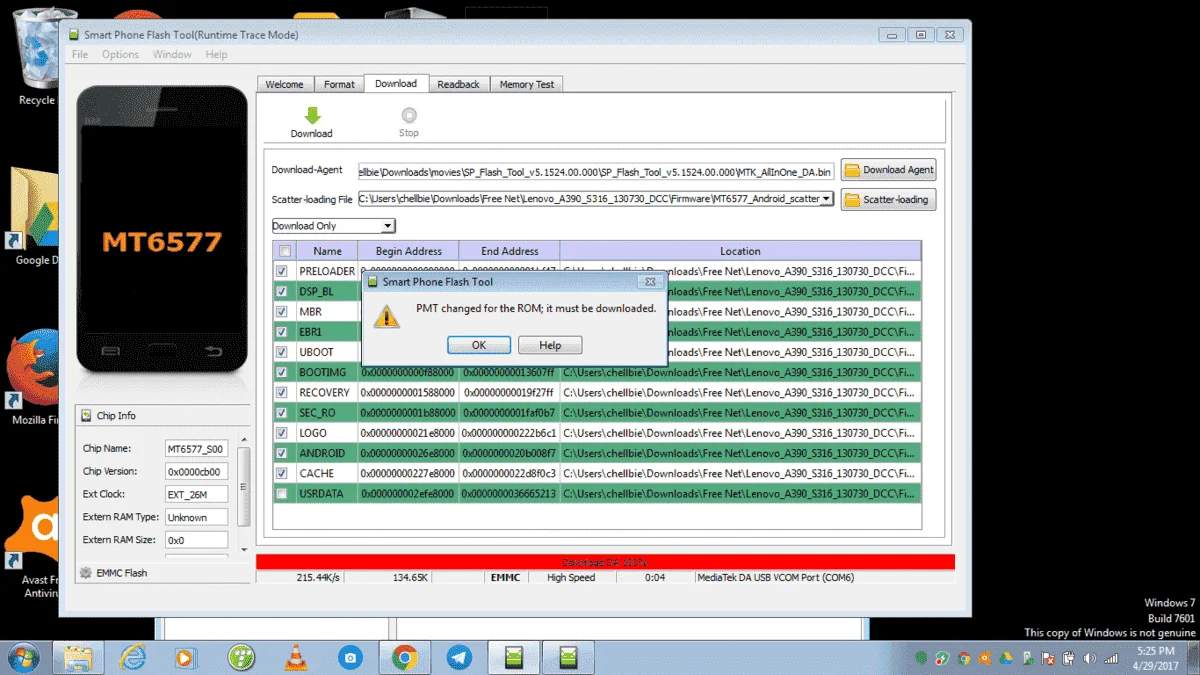This screenshot has width=1200, height=675.
Task: Uncheck the SEC_RO partition checkbox
Action: (282, 412)
